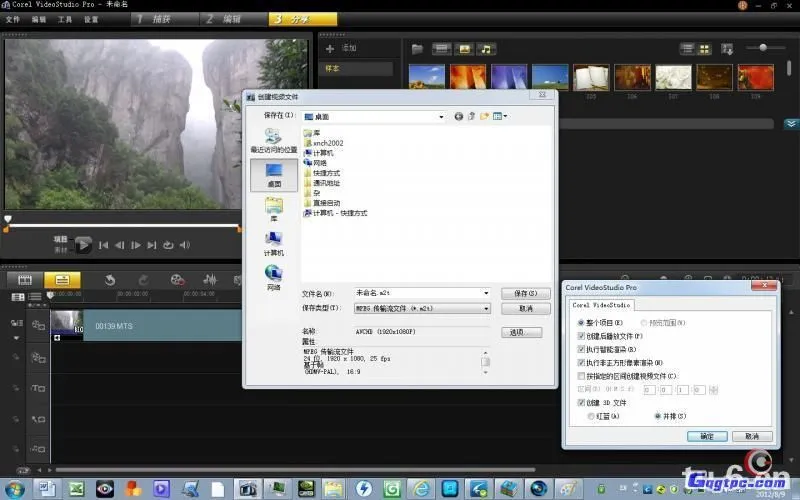Toggle 创建后播放文件 checkbox

(x=581, y=336)
